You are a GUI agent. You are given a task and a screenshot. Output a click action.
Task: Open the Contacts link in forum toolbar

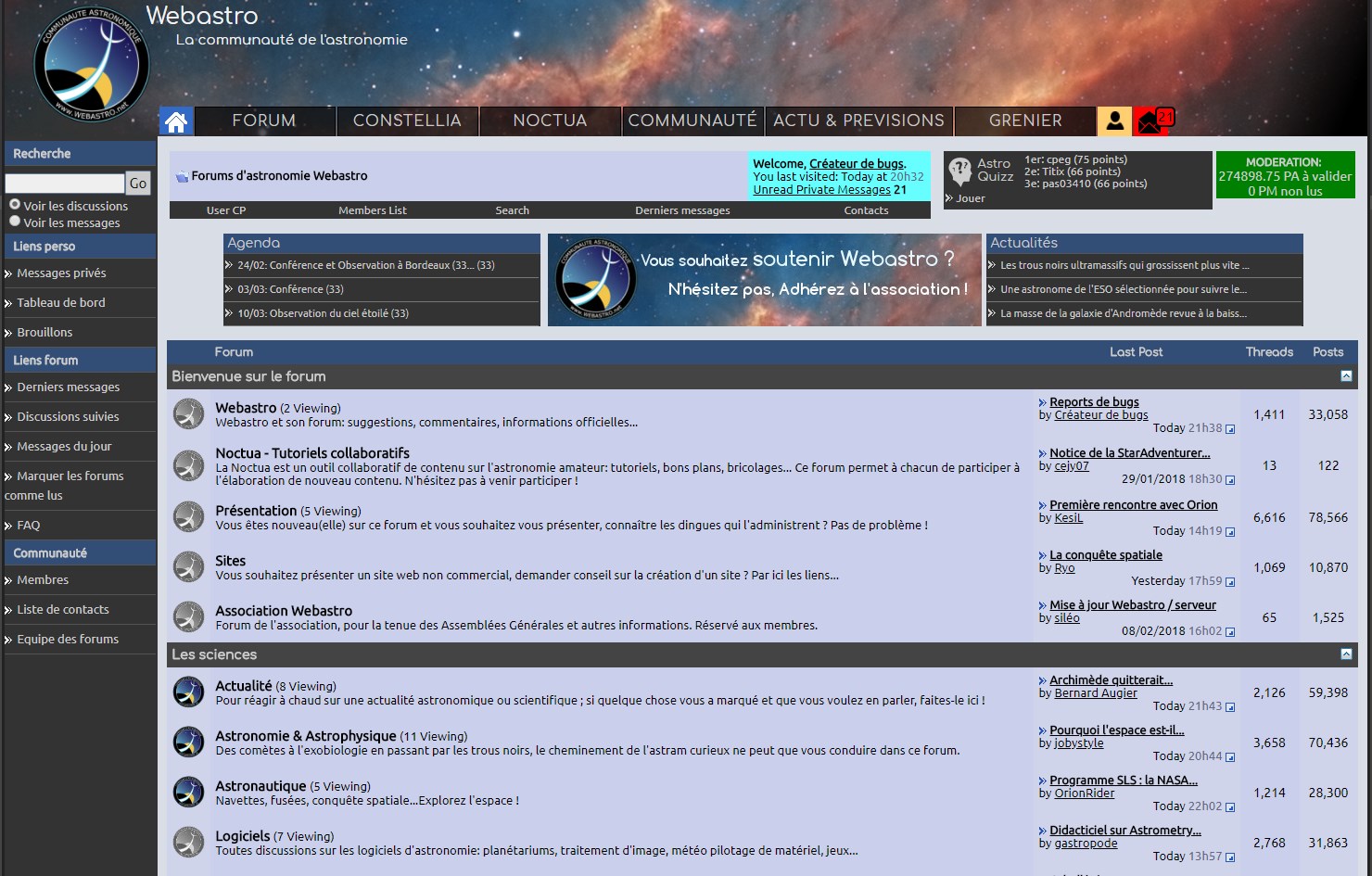[866, 210]
